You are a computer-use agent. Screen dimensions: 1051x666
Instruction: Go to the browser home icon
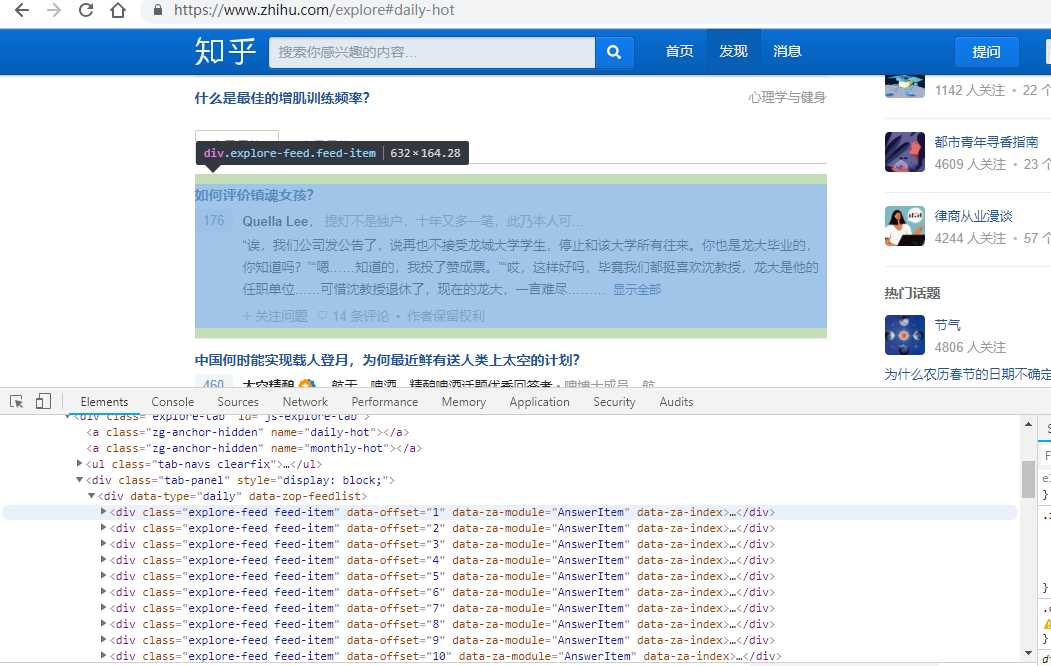coord(118,10)
